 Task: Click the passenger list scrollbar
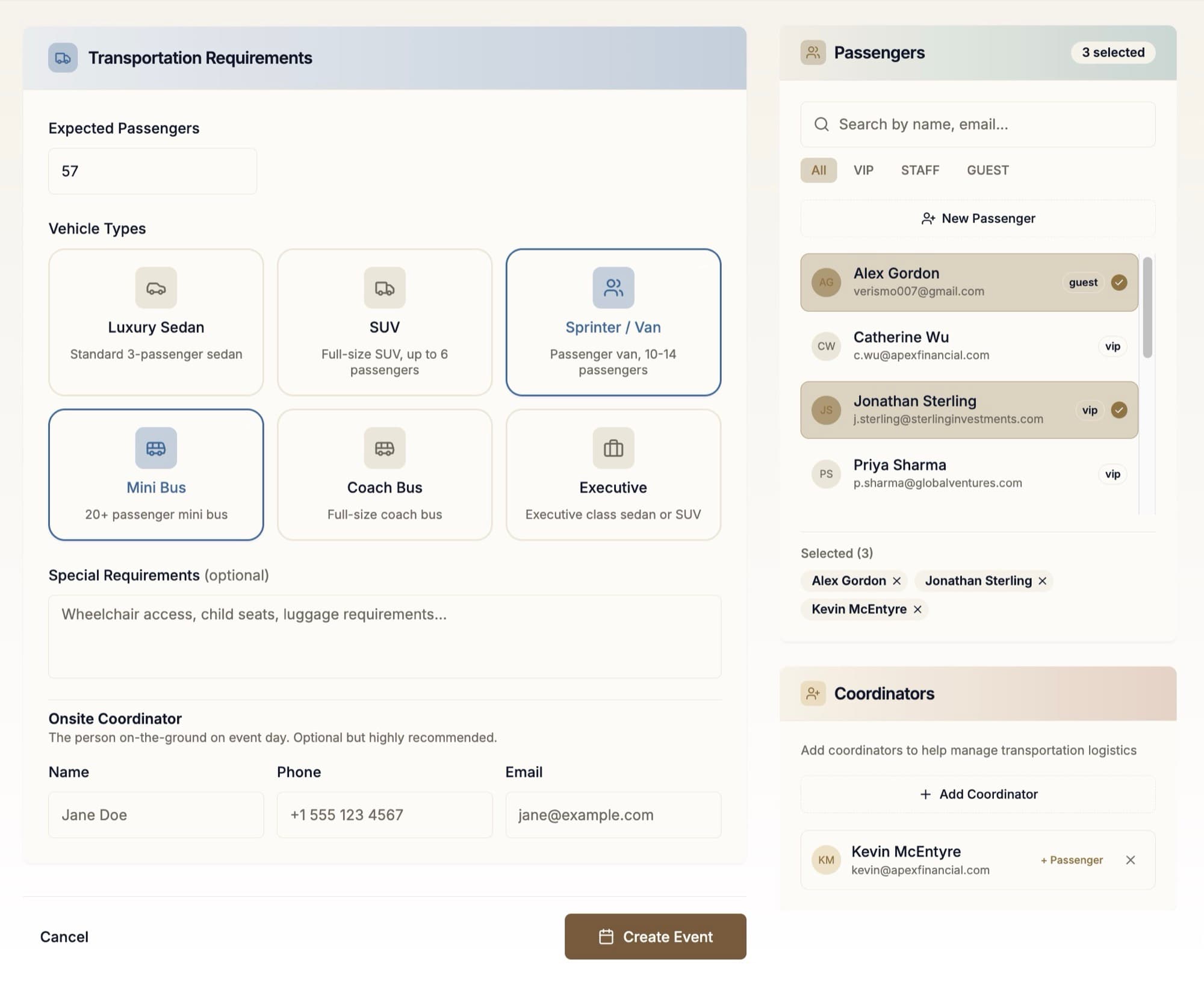pyautogui.click(x=1147, y=308)
